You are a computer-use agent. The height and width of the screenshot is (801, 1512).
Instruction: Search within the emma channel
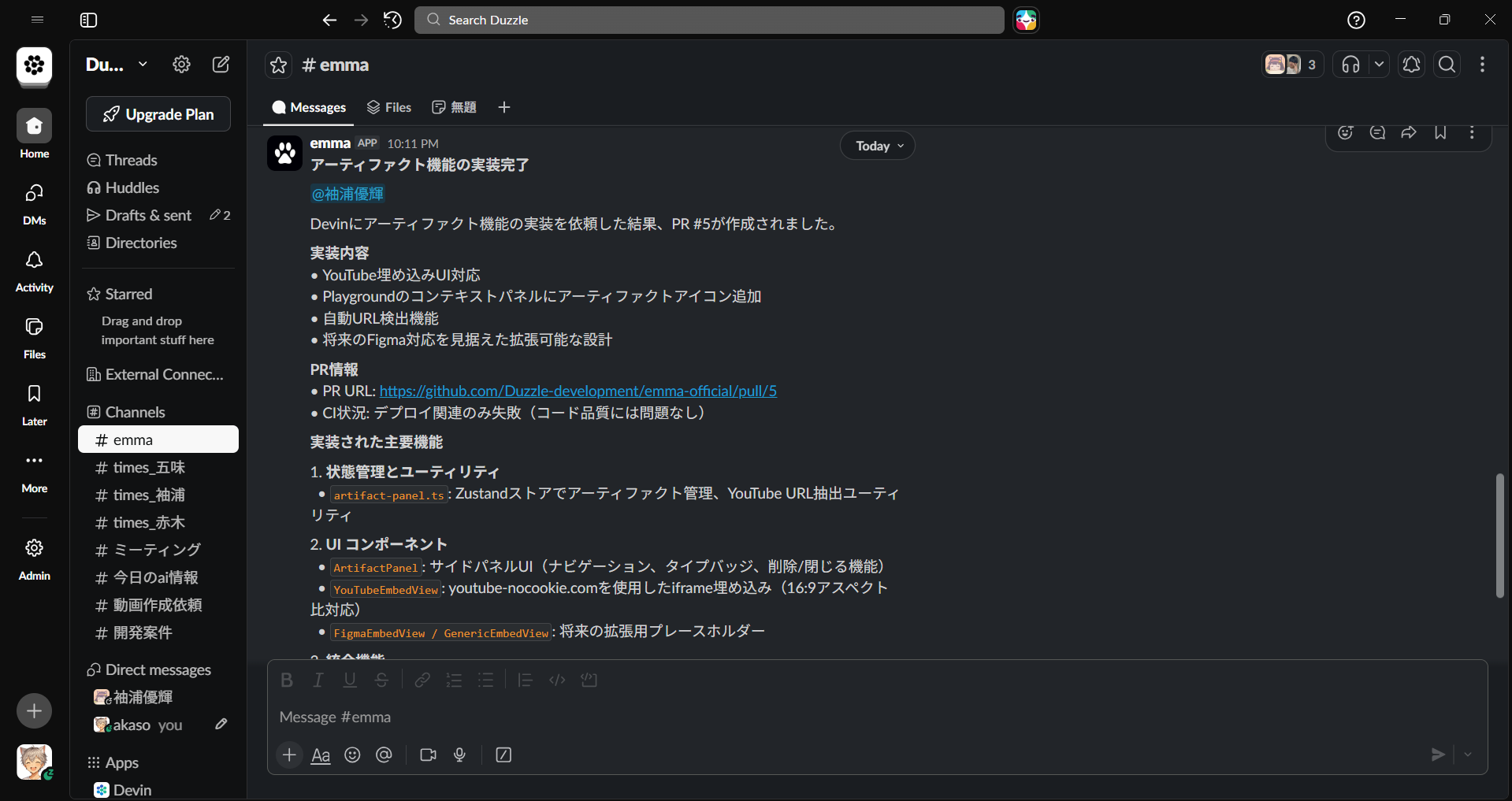[1447, 65]
